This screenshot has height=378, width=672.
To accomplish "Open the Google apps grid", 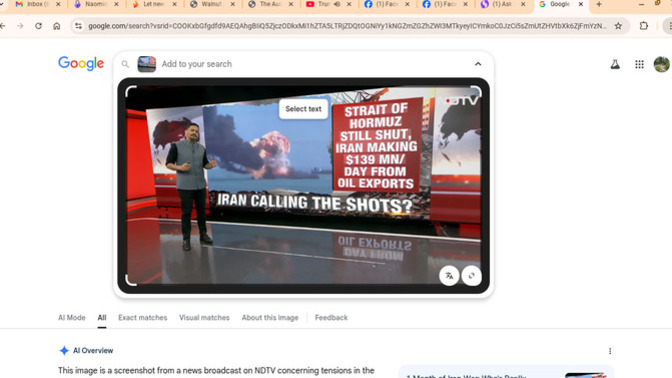I will pyautogui.click(x=639, y=64).
